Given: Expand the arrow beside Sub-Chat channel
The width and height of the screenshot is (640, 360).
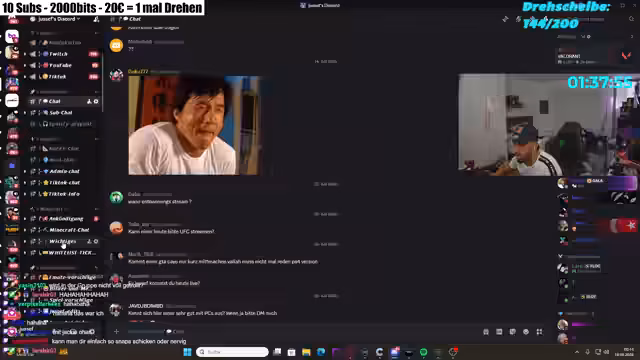Looking at the screenshot, I should click(x=25, y=113).
